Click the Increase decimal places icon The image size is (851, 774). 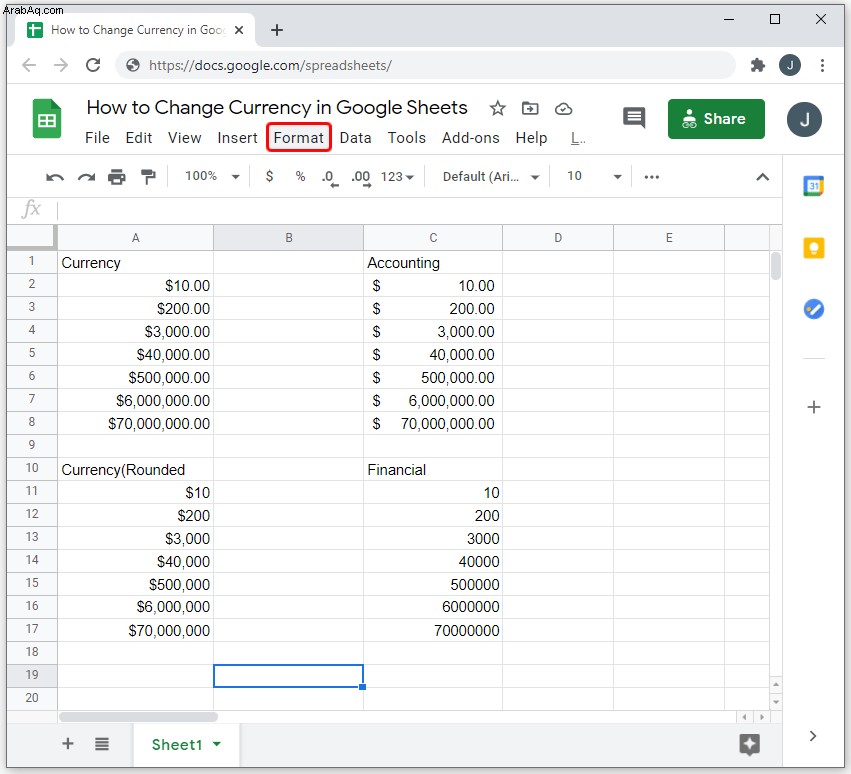361,177
